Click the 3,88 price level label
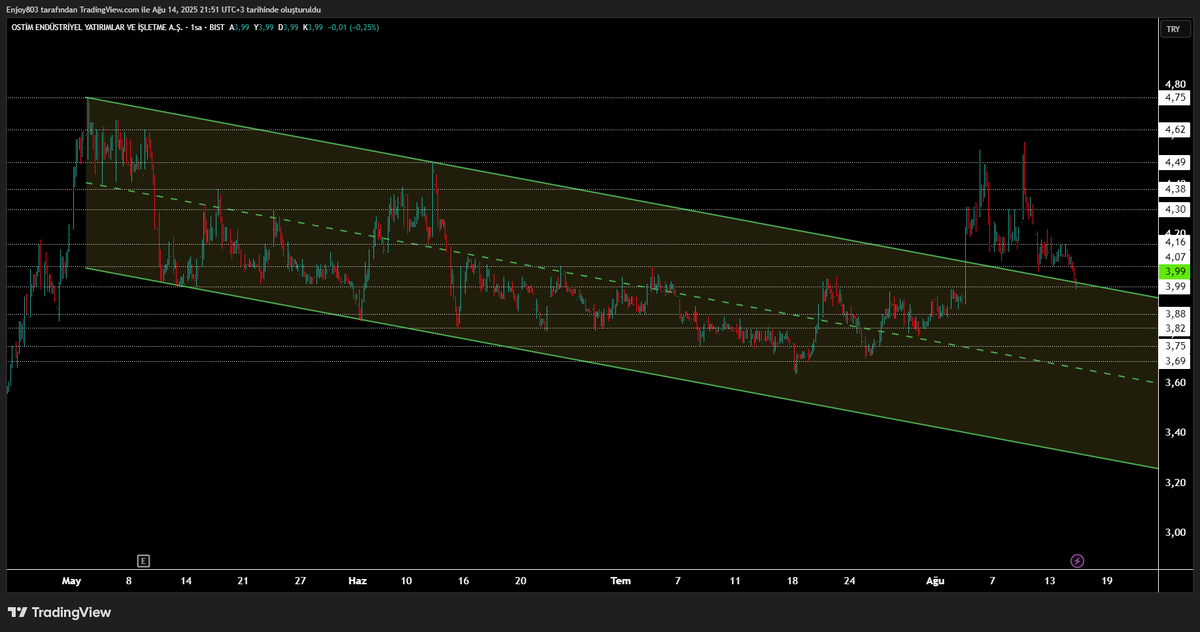1200x632 pixels. [1175, 314]
